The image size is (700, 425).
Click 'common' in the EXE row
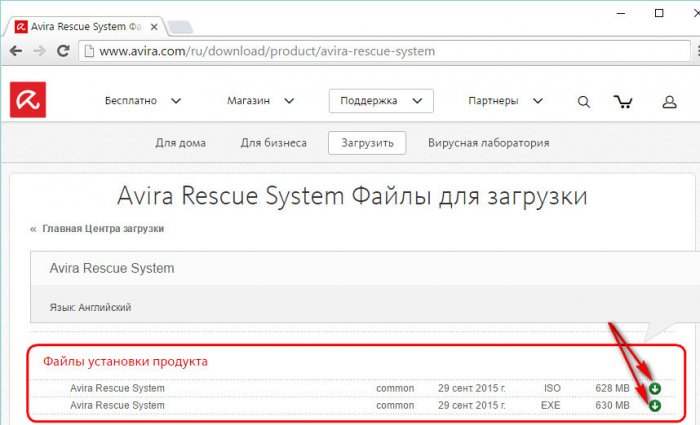click(395, 405)
